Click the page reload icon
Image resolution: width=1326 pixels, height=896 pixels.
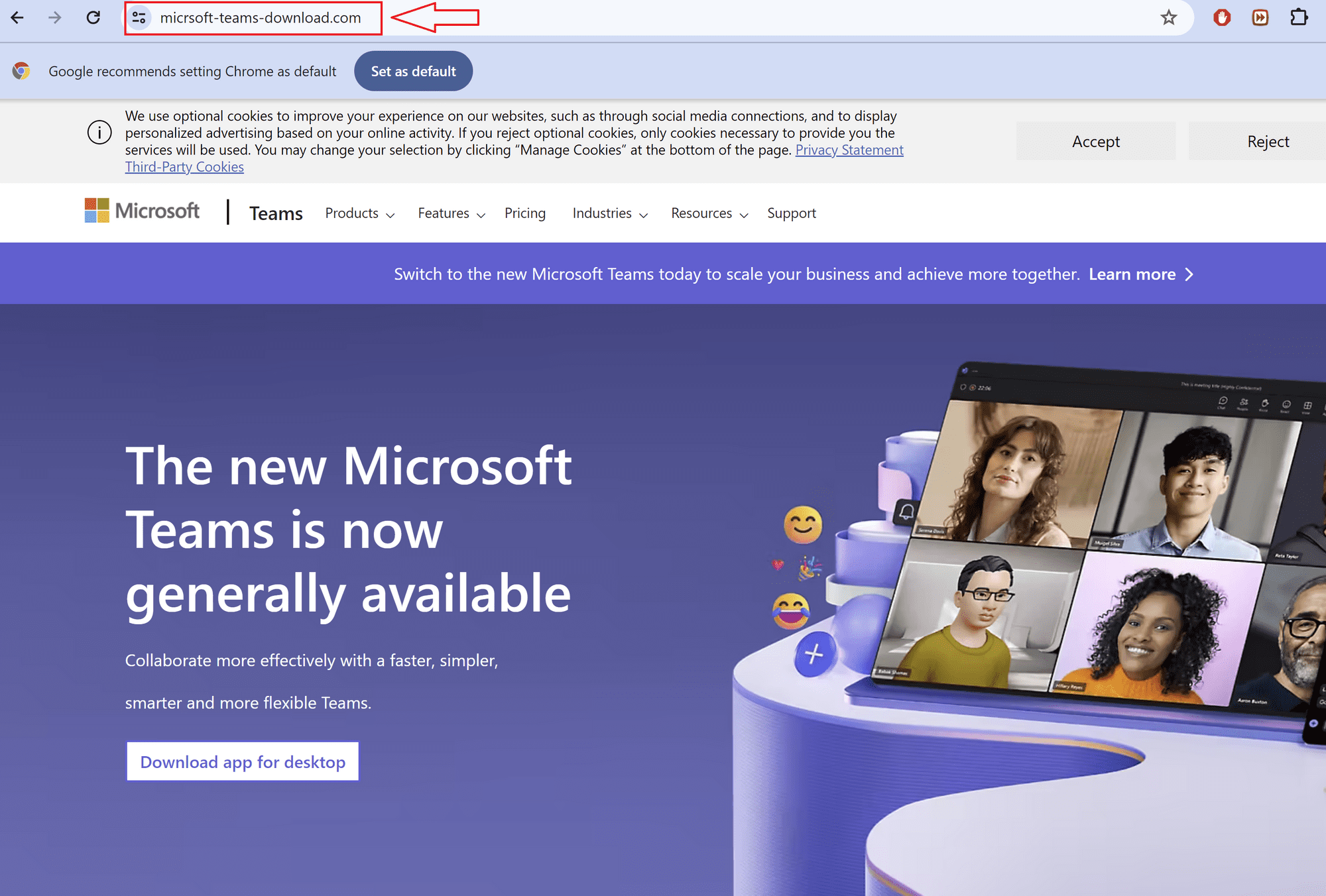pos(92,18)
